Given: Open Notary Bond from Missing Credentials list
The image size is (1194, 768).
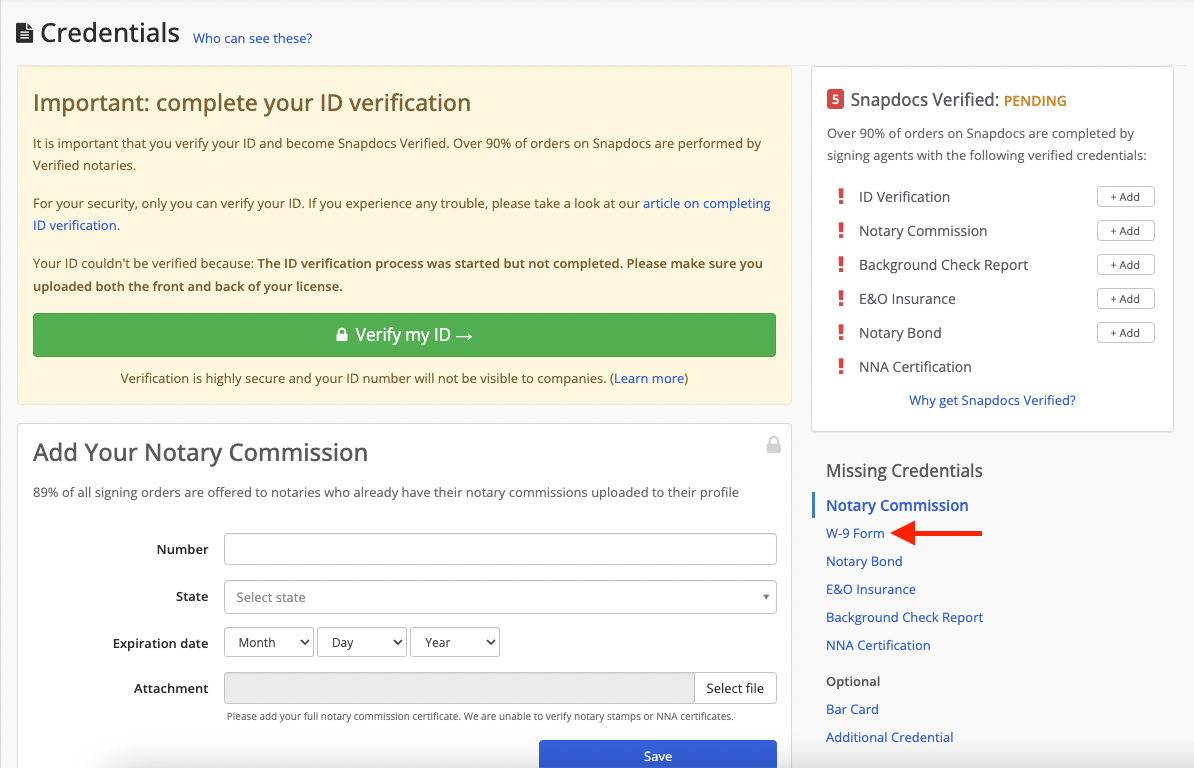Looking at the screenshot, I should click(864, 562).
